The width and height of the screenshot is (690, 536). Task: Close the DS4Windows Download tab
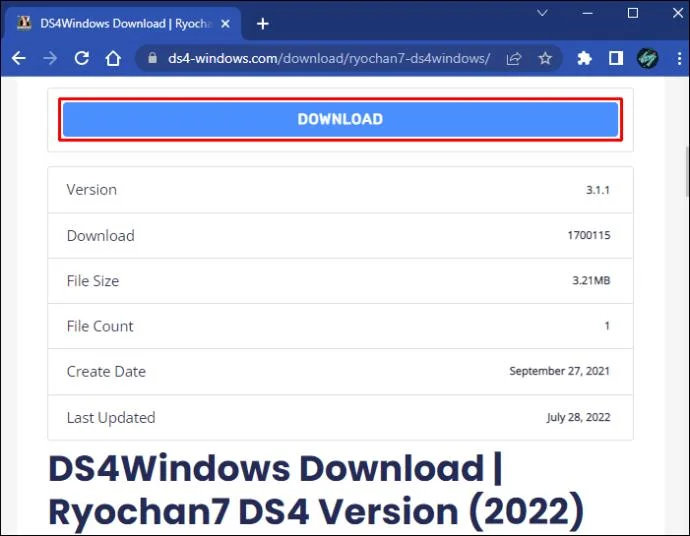click(x=225, y=24)
